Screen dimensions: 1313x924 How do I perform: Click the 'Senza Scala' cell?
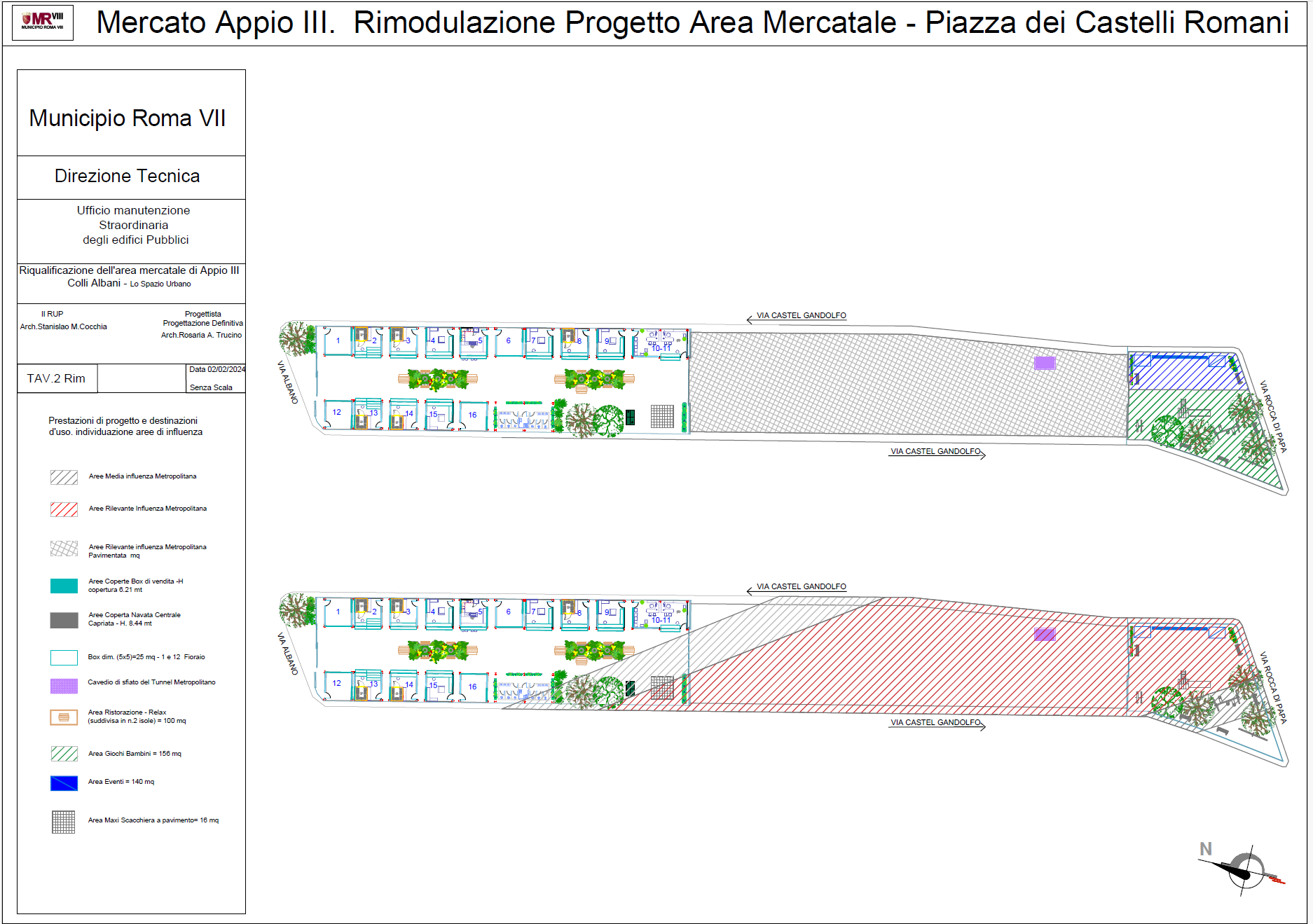coord(211,387)
